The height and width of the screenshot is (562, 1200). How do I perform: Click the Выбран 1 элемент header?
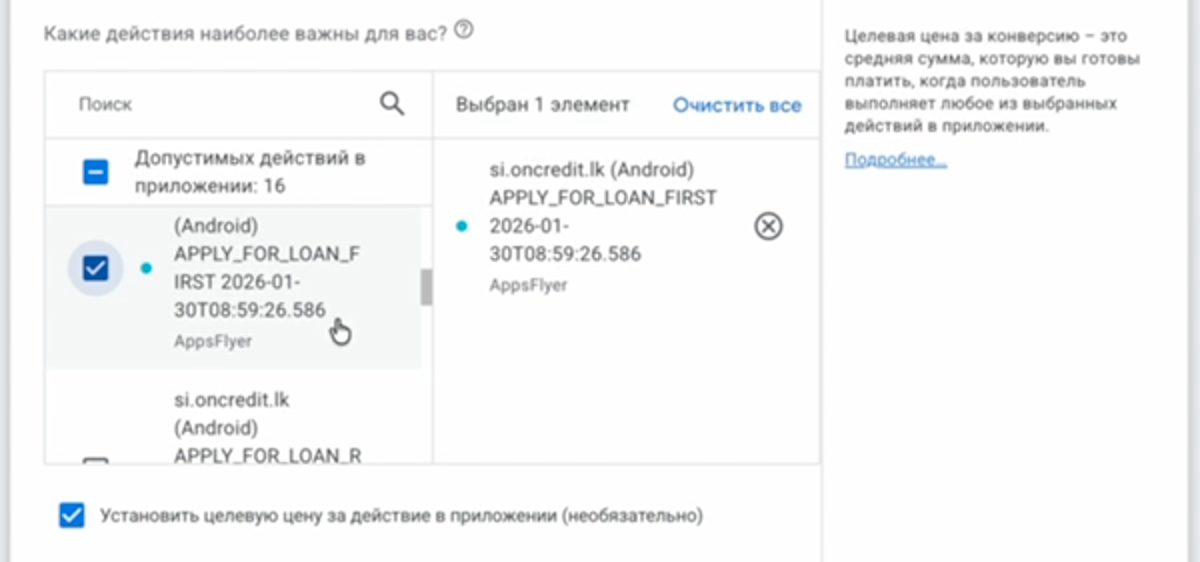click(x=542, y=105)
